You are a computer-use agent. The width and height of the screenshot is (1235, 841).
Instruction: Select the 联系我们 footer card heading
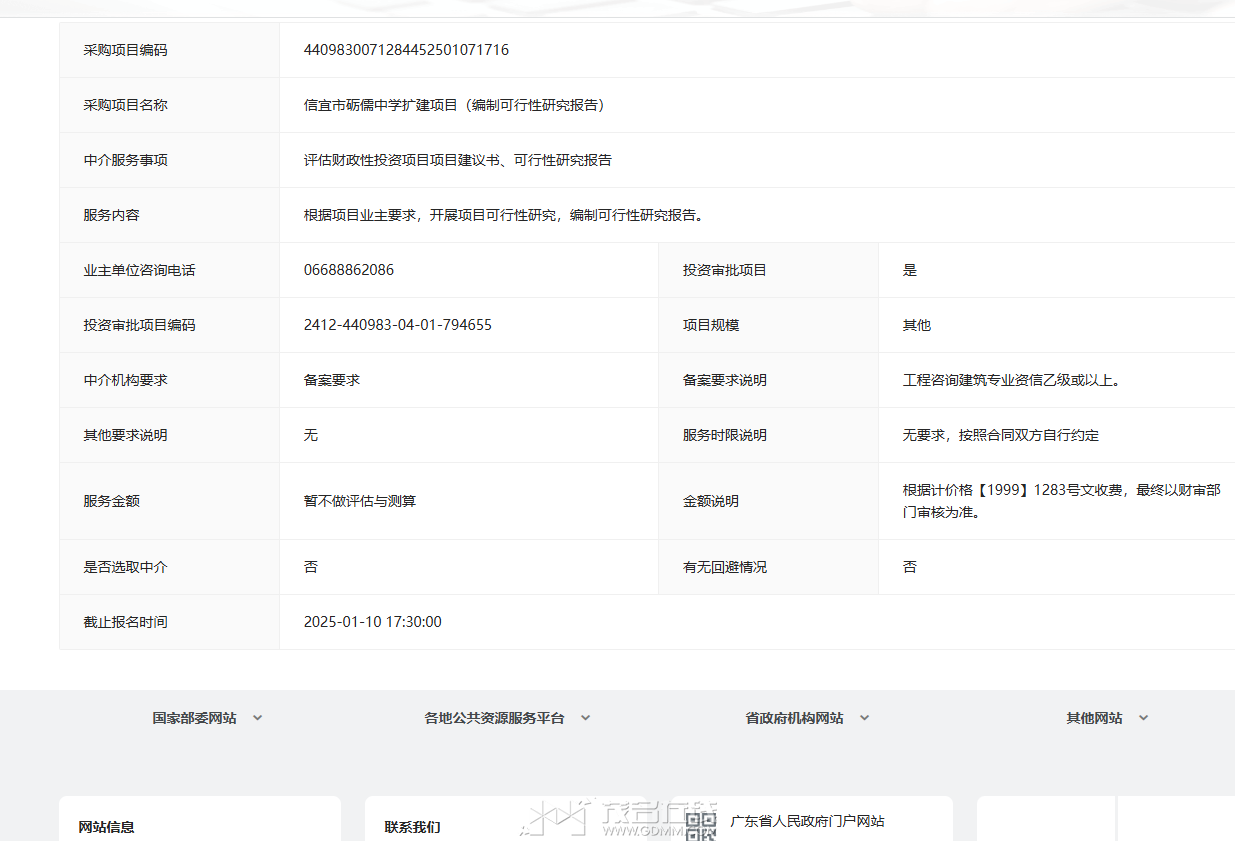click(412, 827)
